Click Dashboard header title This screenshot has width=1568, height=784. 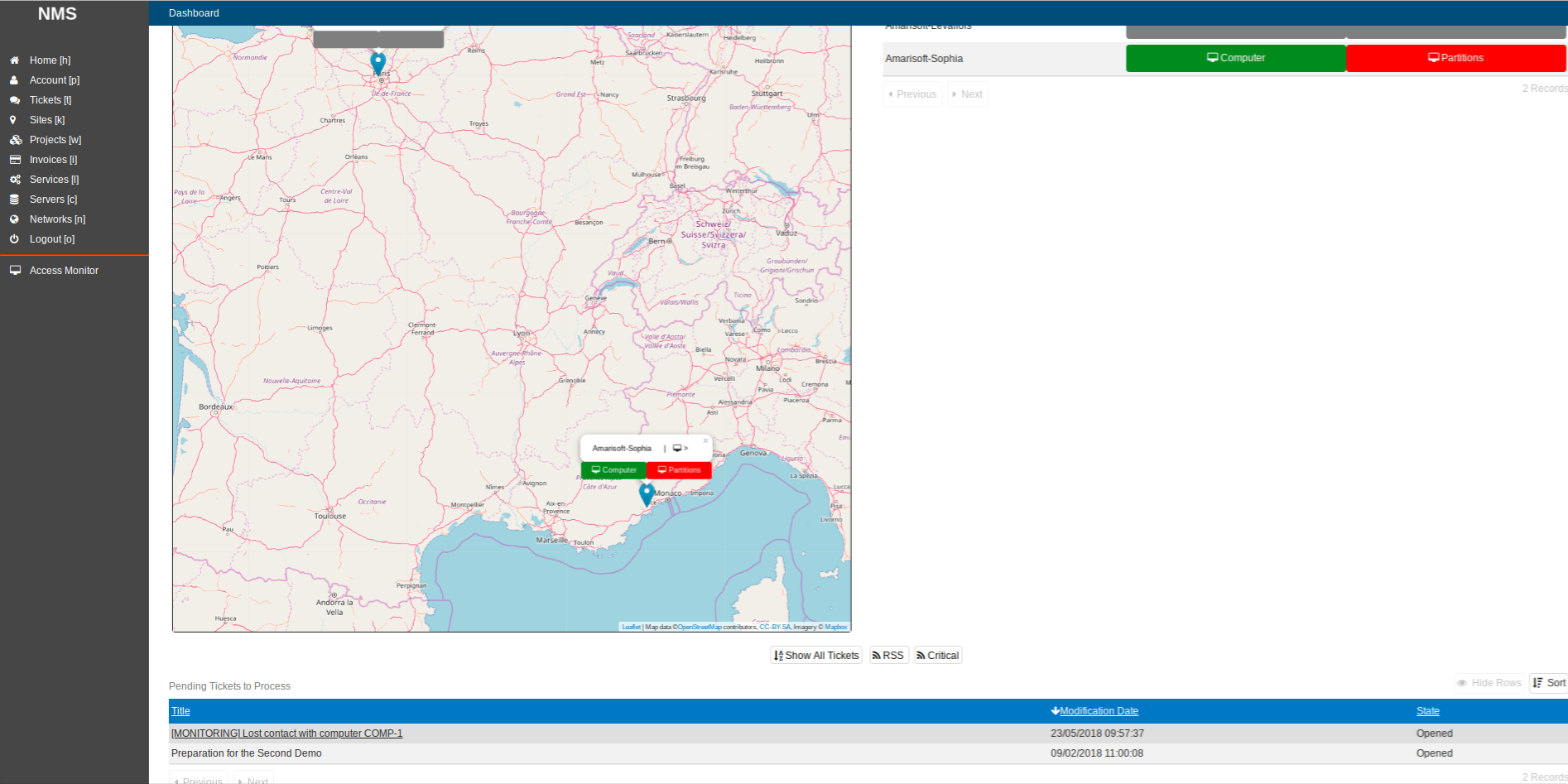(x=194, y=13)
